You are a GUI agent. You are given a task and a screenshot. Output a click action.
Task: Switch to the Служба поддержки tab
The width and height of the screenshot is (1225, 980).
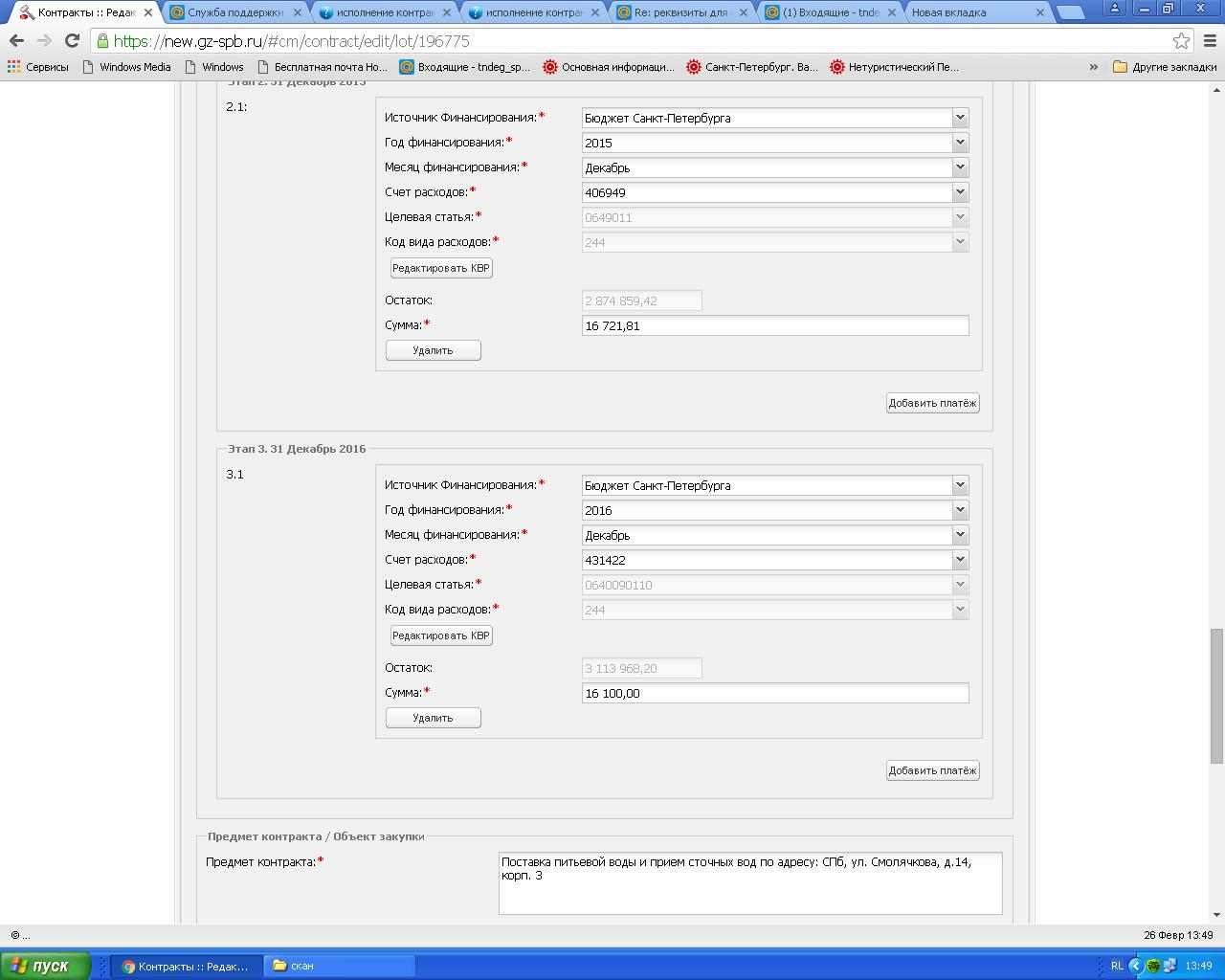click(x=234, y=12)
